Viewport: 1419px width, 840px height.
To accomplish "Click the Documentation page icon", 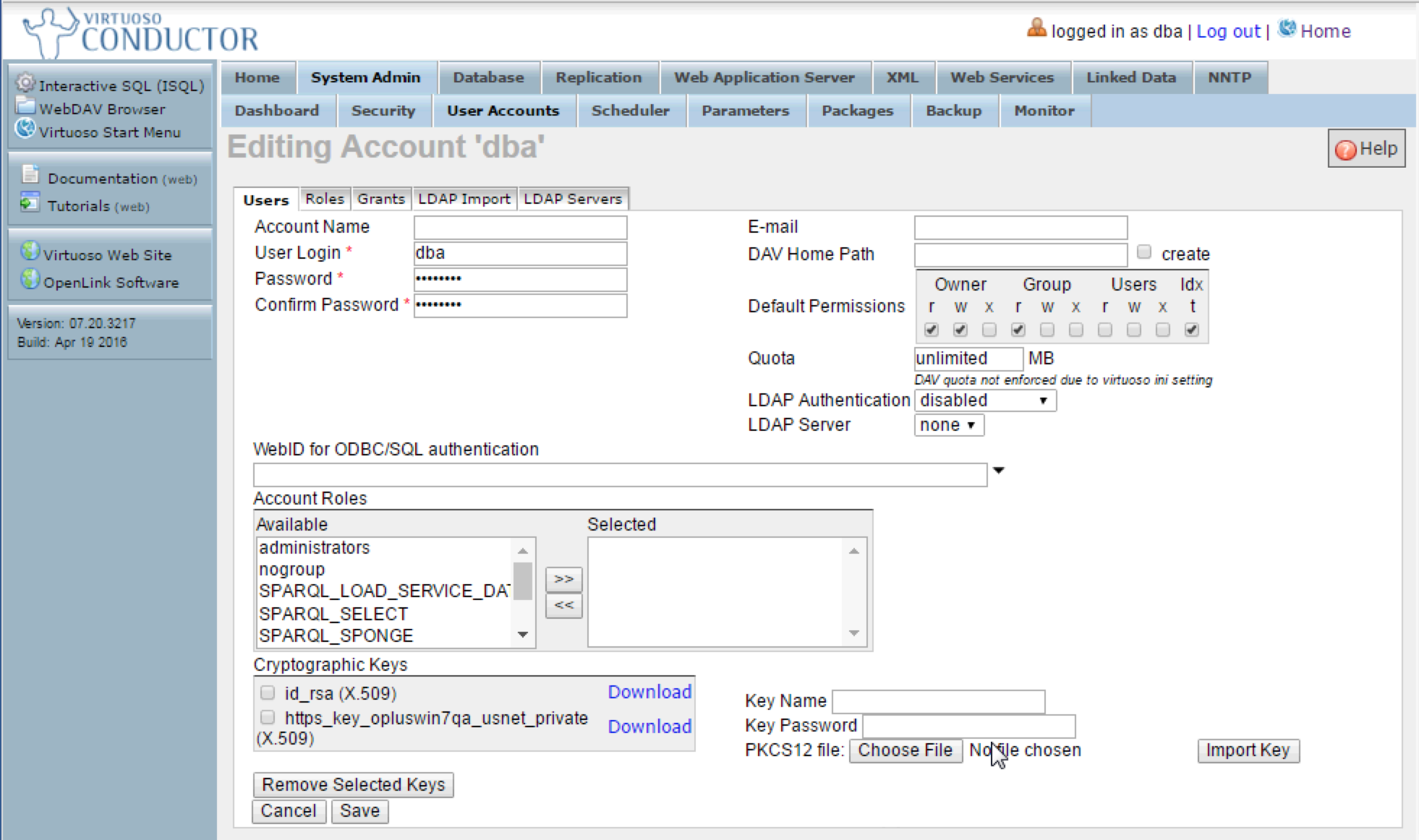I will pos(30,174).
